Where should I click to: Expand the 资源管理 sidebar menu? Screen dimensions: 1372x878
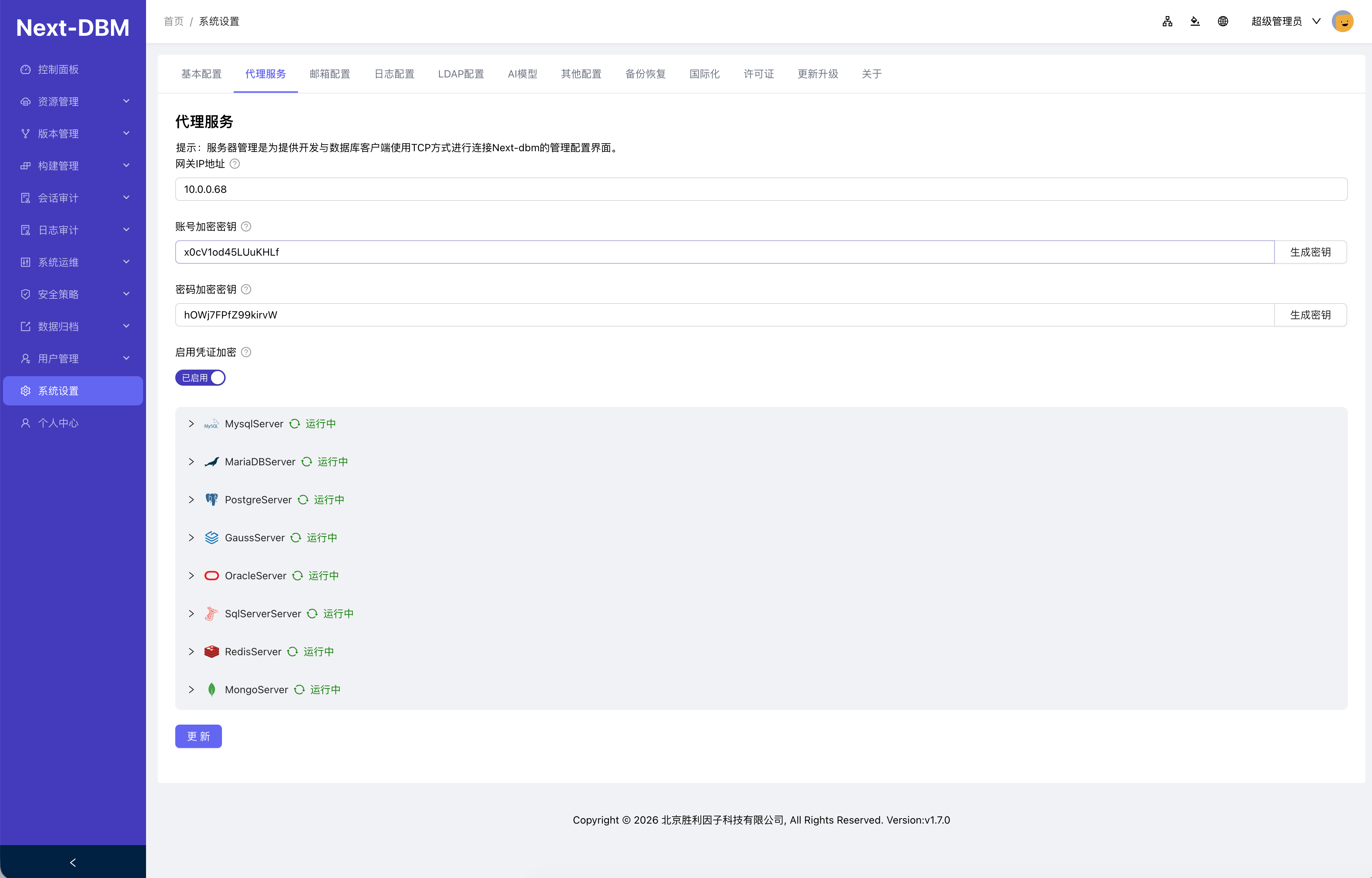tap(73, 102)
